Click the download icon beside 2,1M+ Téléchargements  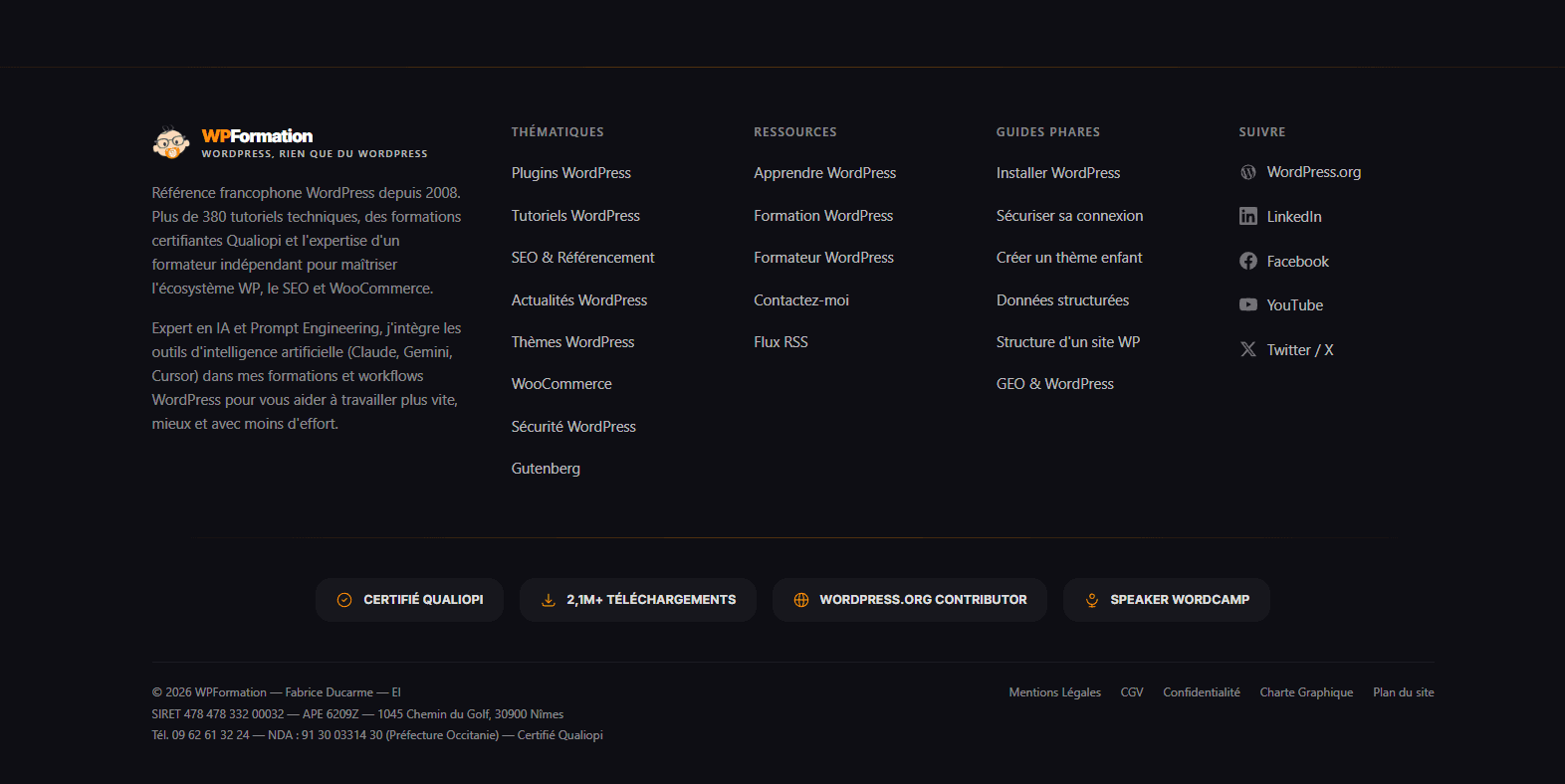click(x=548, y=600)
